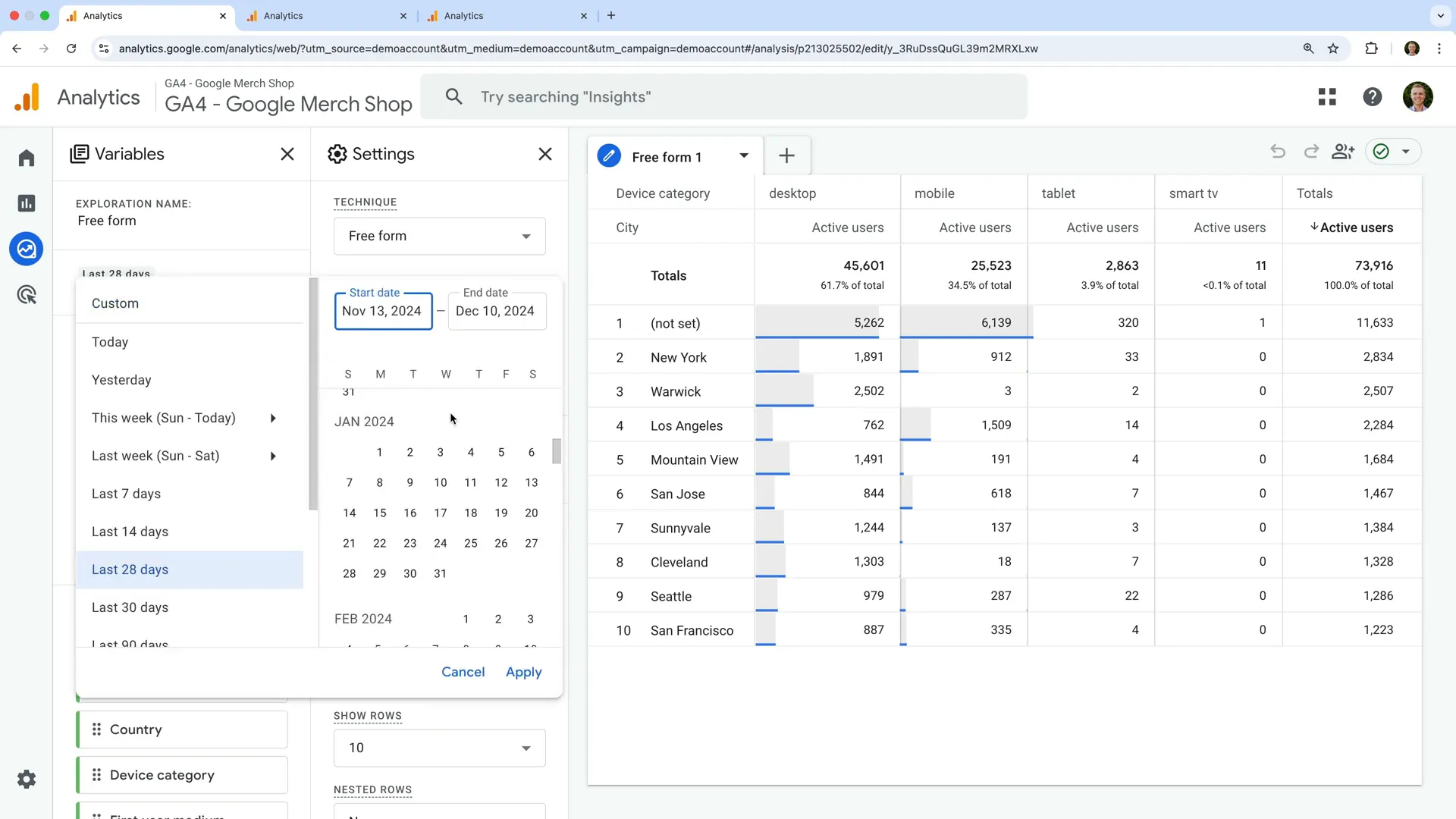Share the exploration with others
1456x819 pixels.
click(x=1343, y=151)
